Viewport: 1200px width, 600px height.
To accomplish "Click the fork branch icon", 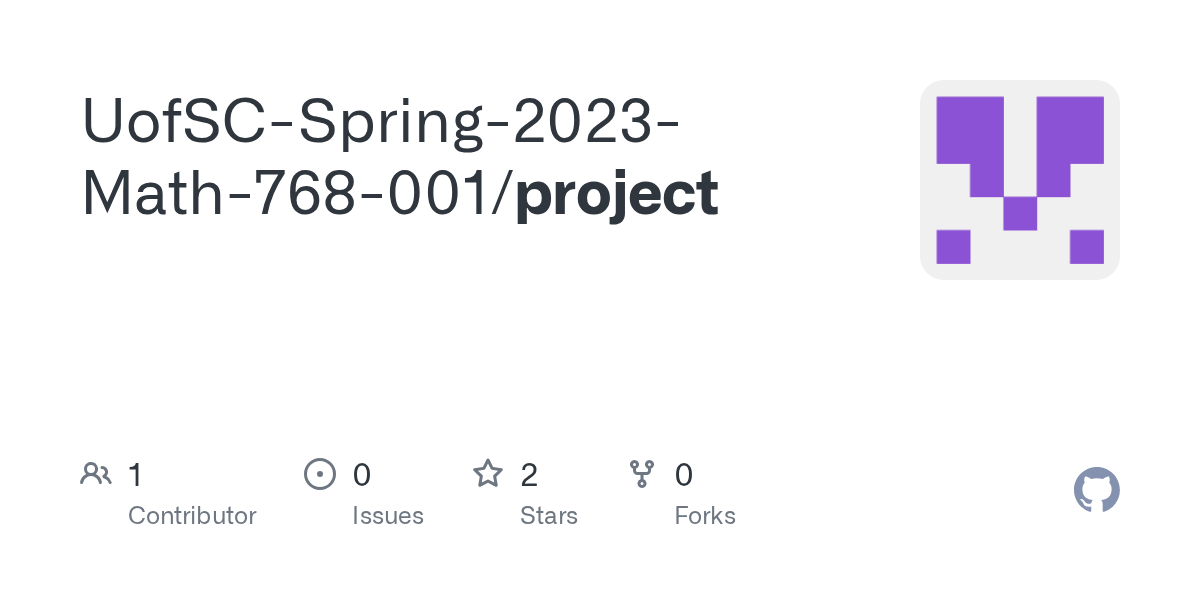I will 641,474.
